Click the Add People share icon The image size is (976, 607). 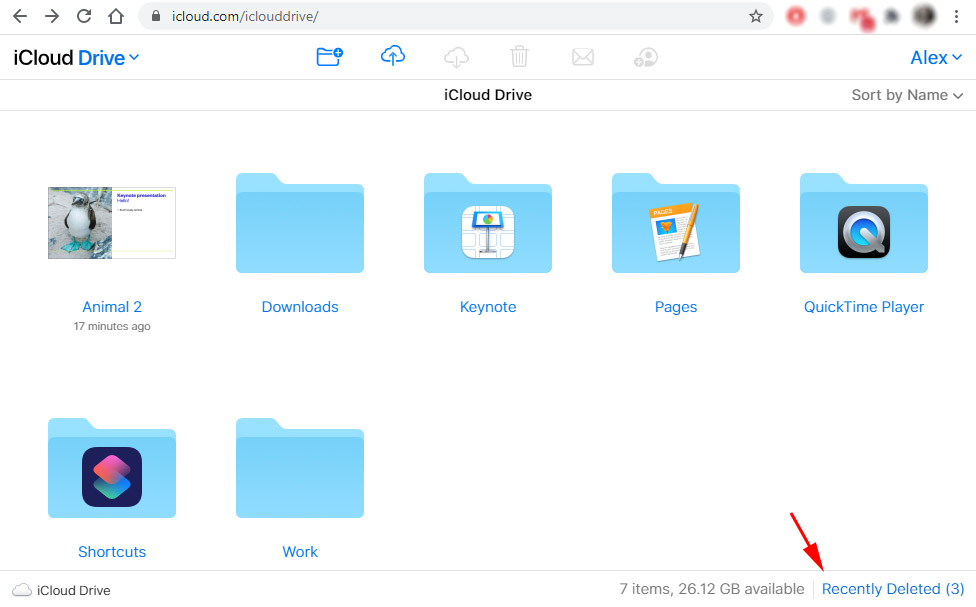646,57
